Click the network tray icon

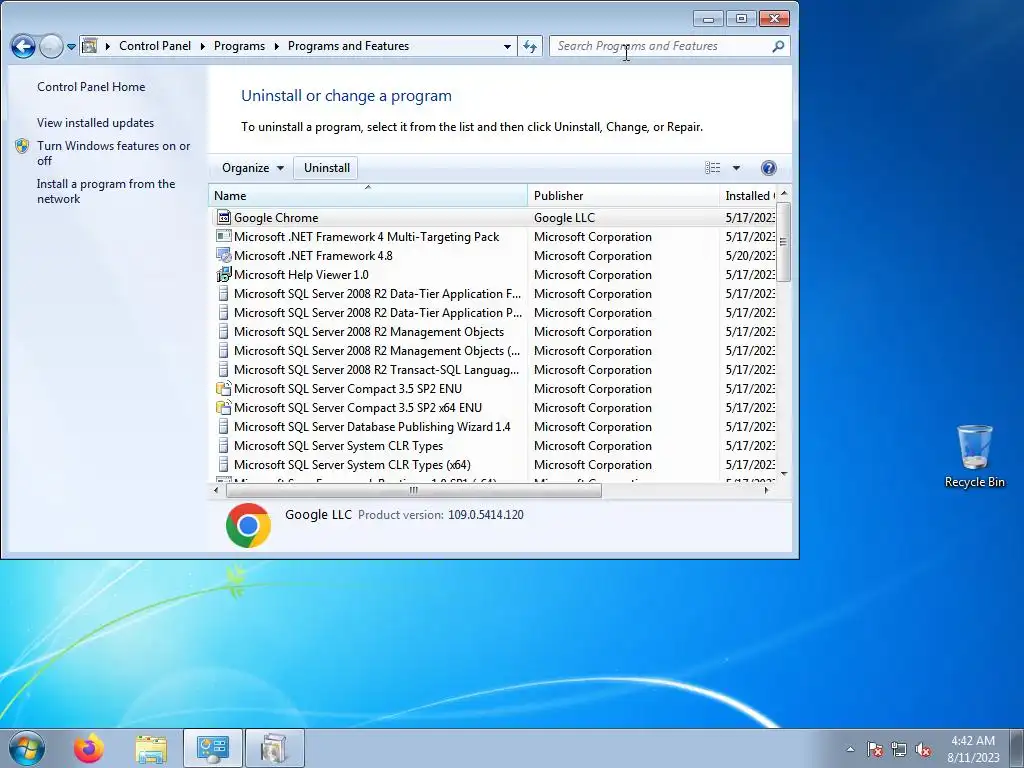tap(899, 749)
